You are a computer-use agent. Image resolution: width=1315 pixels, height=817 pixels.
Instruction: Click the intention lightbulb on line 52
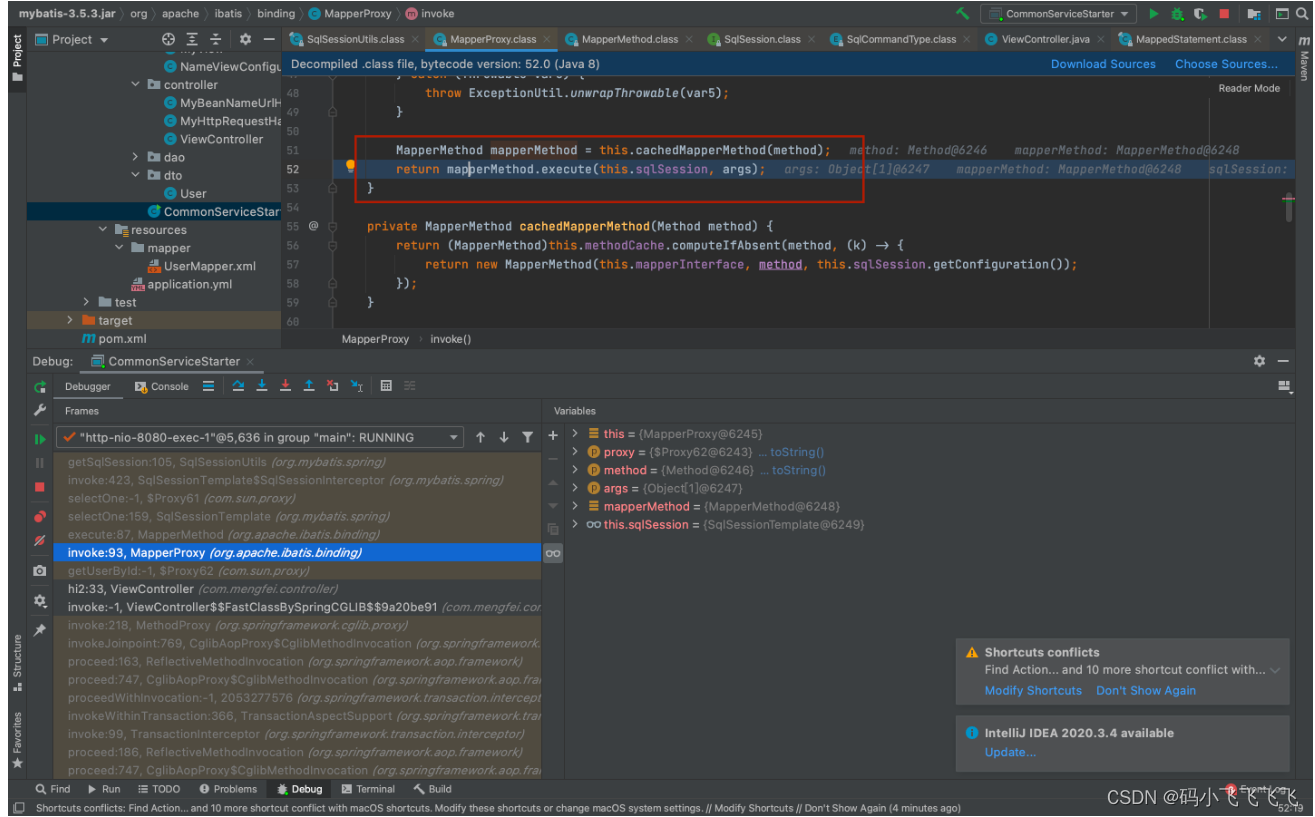pos(351,167)
